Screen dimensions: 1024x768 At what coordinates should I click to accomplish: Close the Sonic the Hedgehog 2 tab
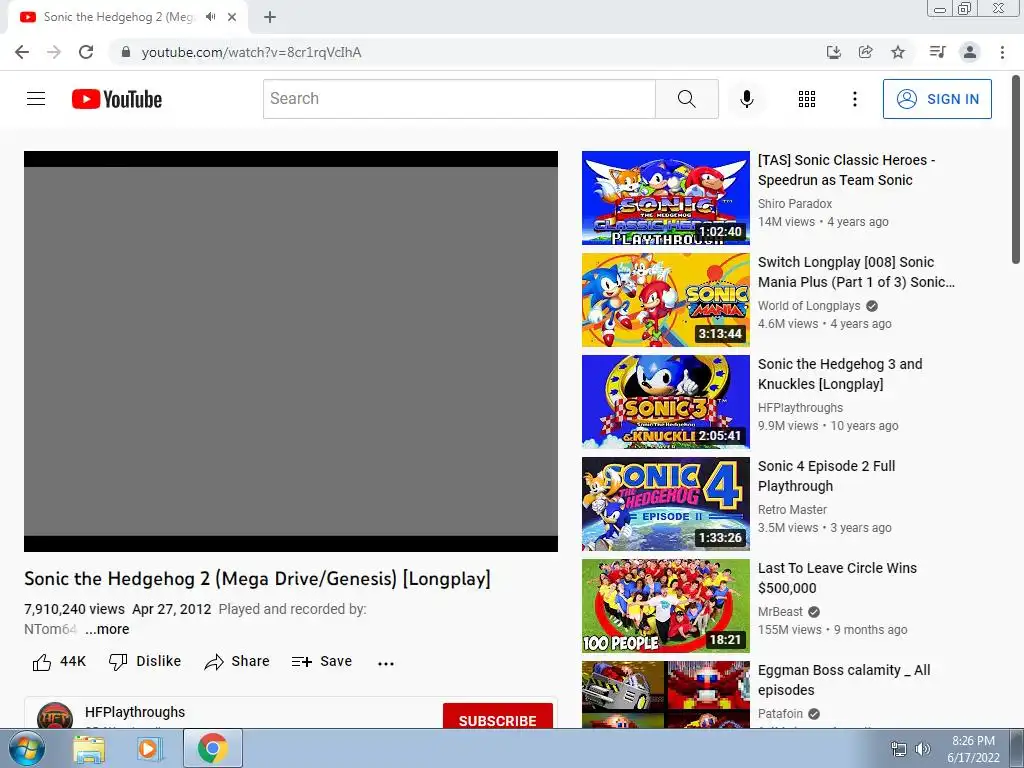[x=232, y=17]
